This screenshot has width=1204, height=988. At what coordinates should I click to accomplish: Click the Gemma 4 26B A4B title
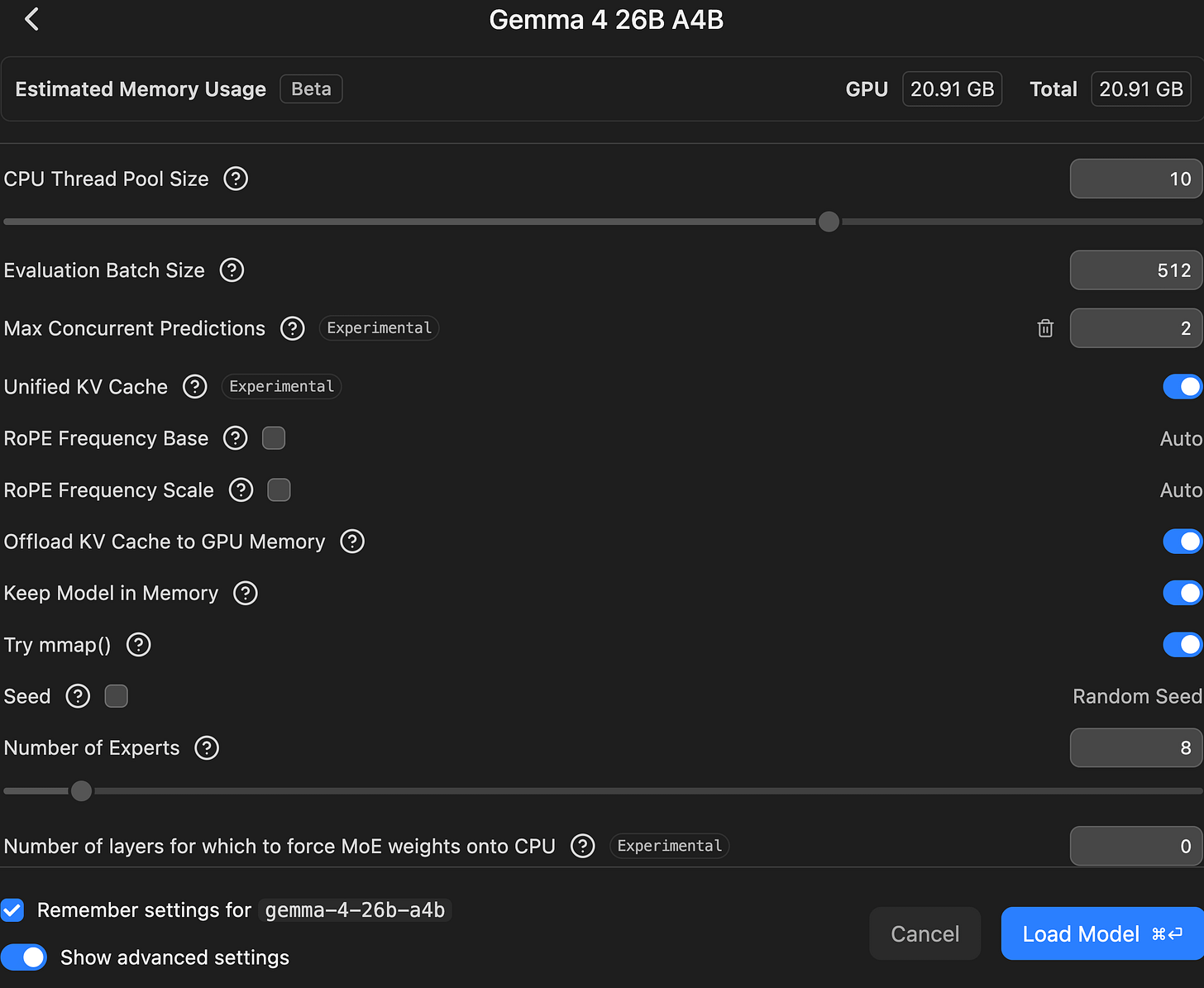606,20
